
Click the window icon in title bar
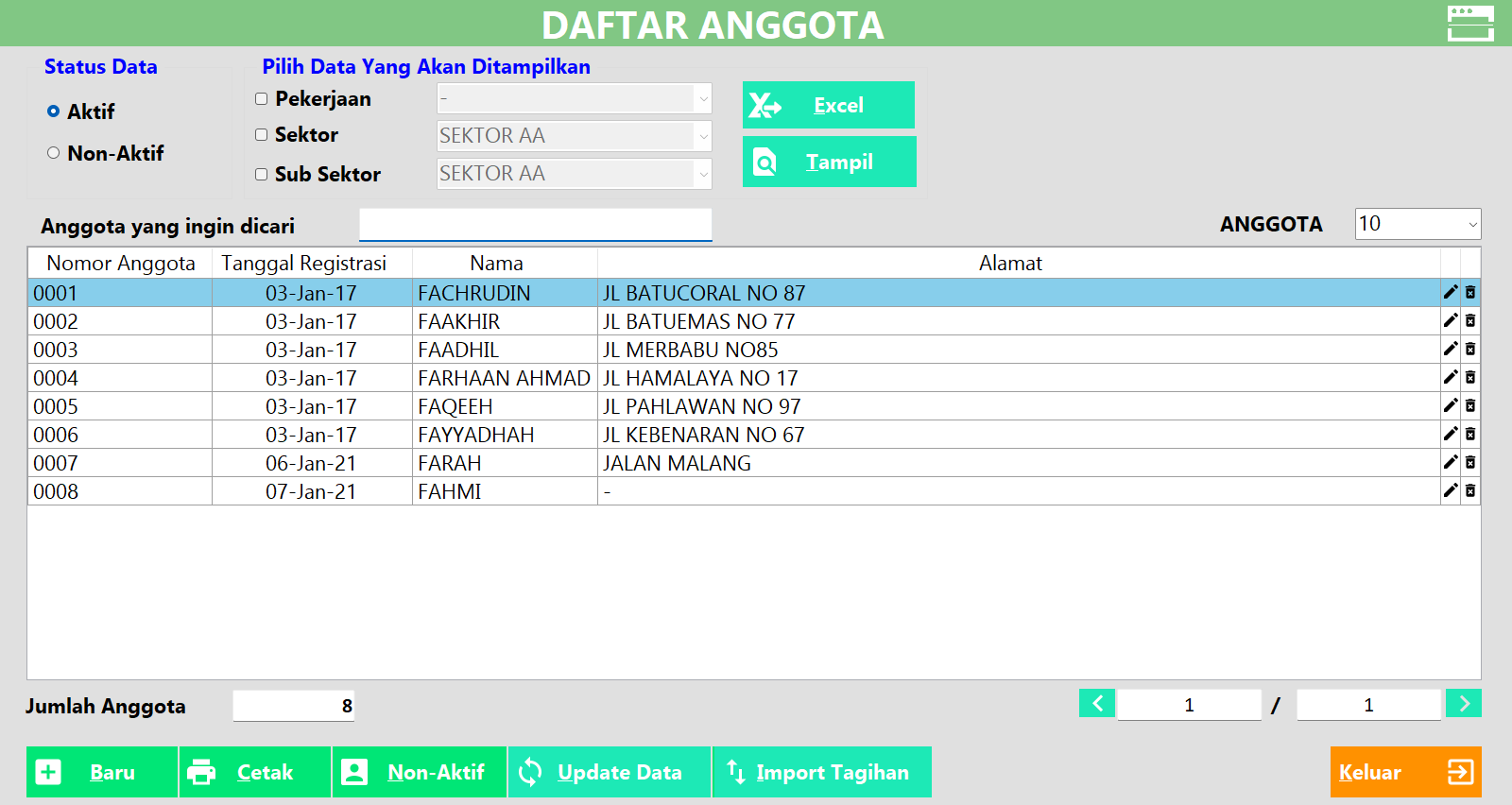pyautogui.click(x=1469, y=24)
